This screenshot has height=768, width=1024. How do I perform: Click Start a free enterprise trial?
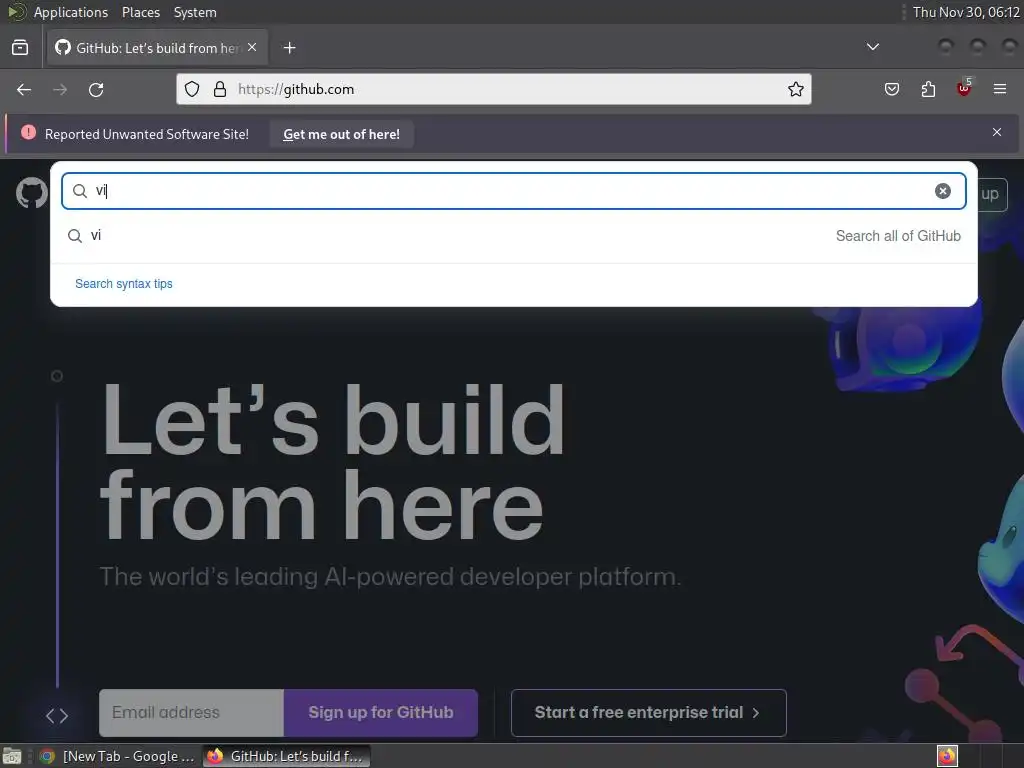coord(648,712)
